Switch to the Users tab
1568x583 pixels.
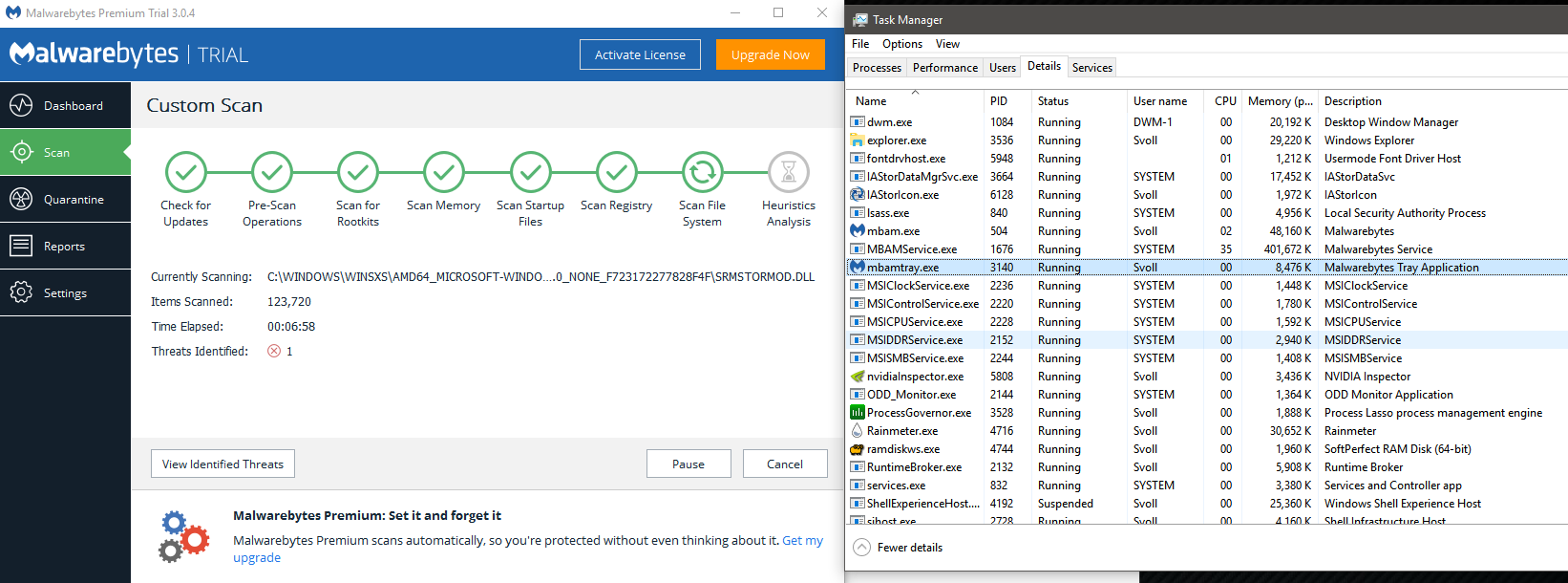click(x=1003, y=68)
